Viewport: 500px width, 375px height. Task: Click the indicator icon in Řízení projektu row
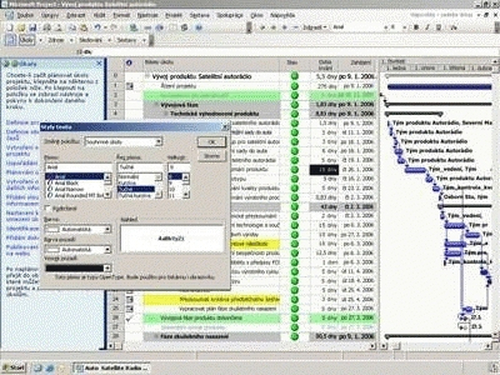coord(130,86)
